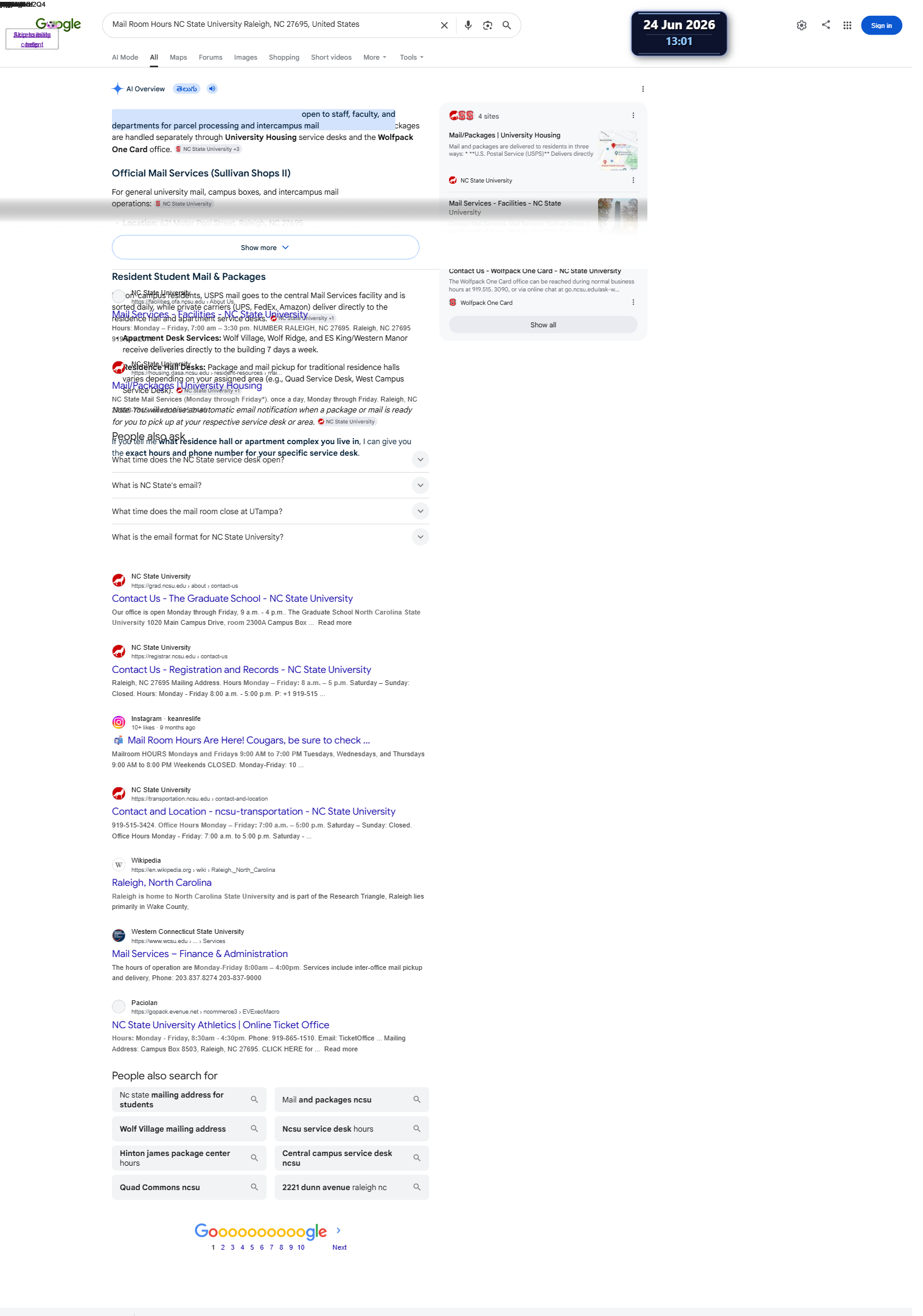Open "Contact Us - Registration and Records" result

coord(242,670)
